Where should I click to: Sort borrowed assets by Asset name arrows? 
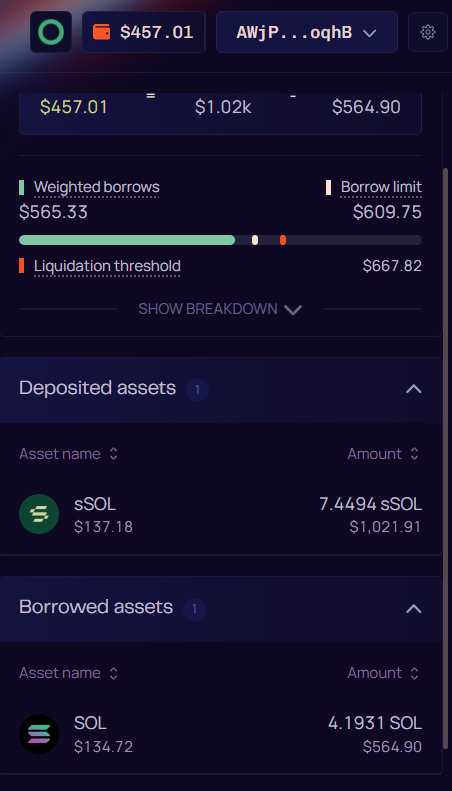click(x=114, y=673)
